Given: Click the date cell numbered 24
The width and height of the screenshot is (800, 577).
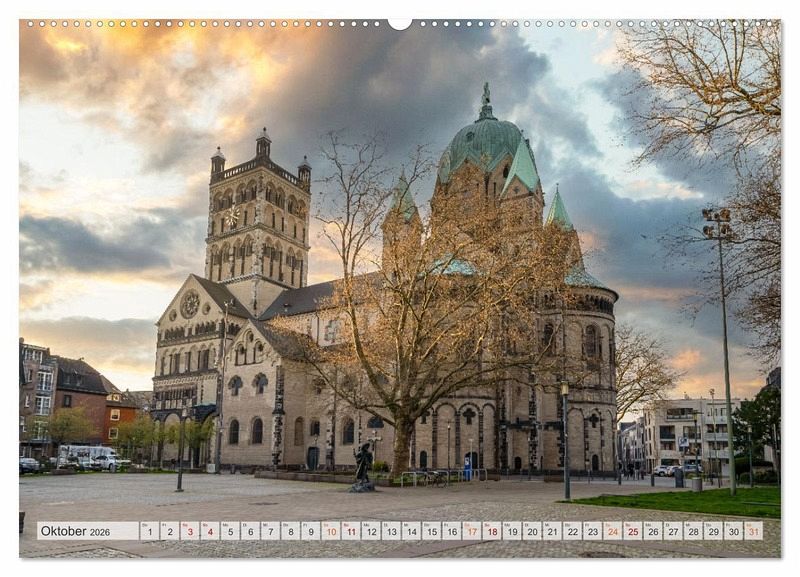Looking at the screenshot, I should pyautogui.click(x=612, y=531).
